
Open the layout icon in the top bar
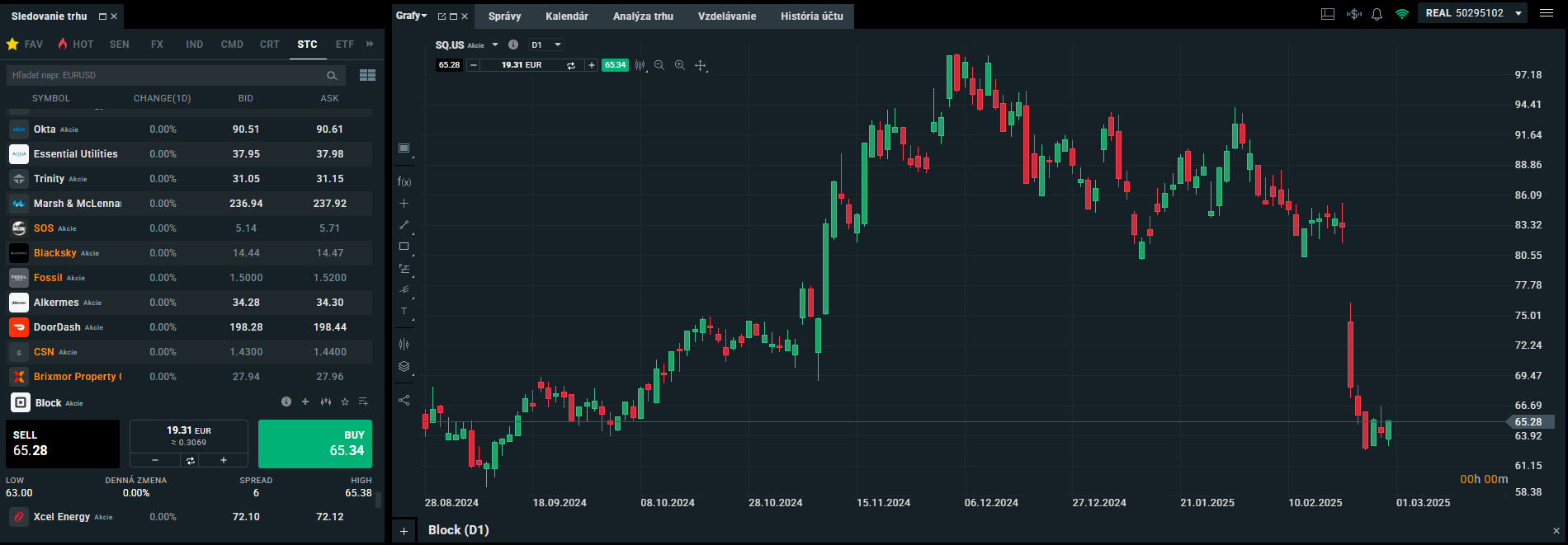tap(1328, 14)
